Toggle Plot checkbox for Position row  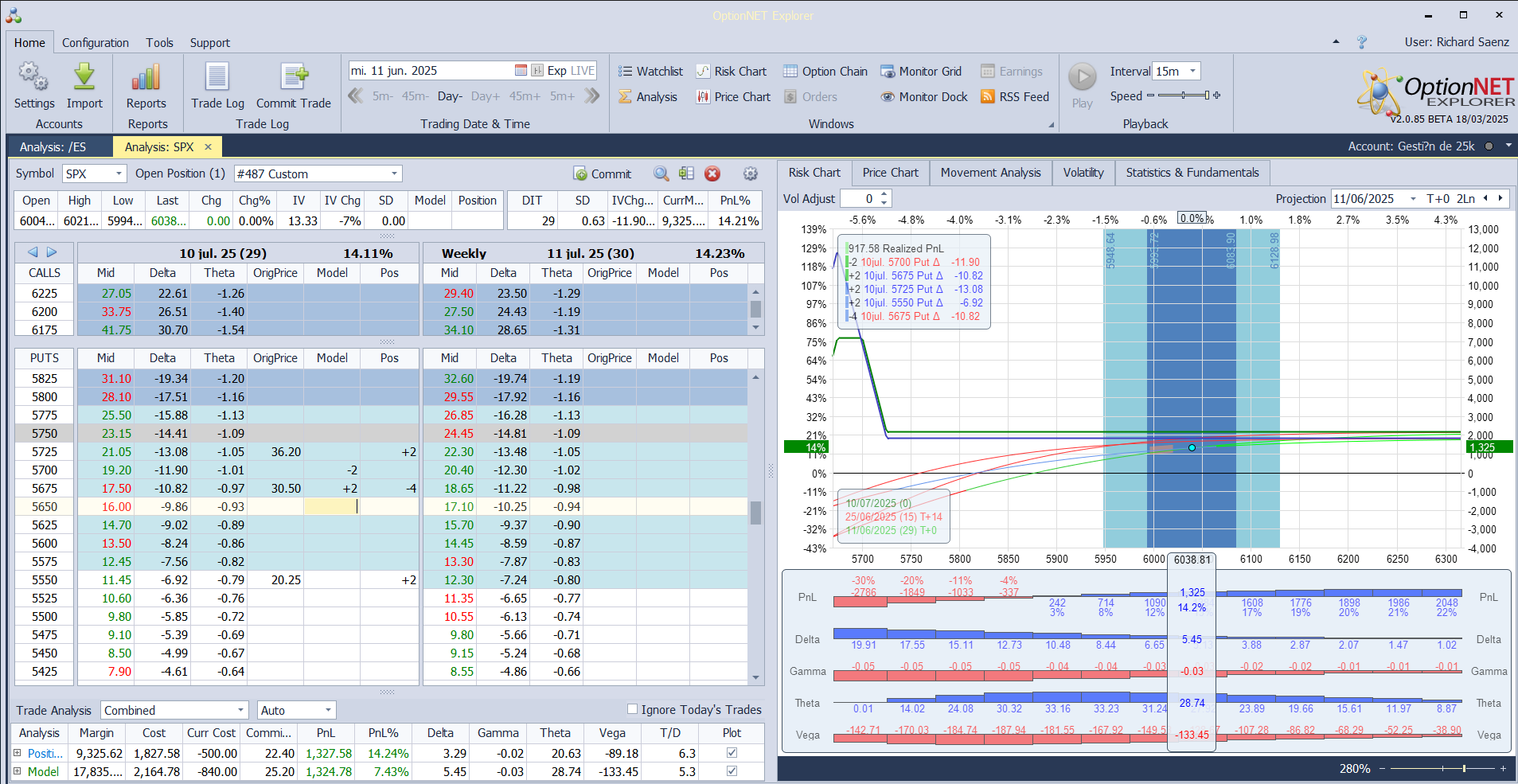coord(732,753)
